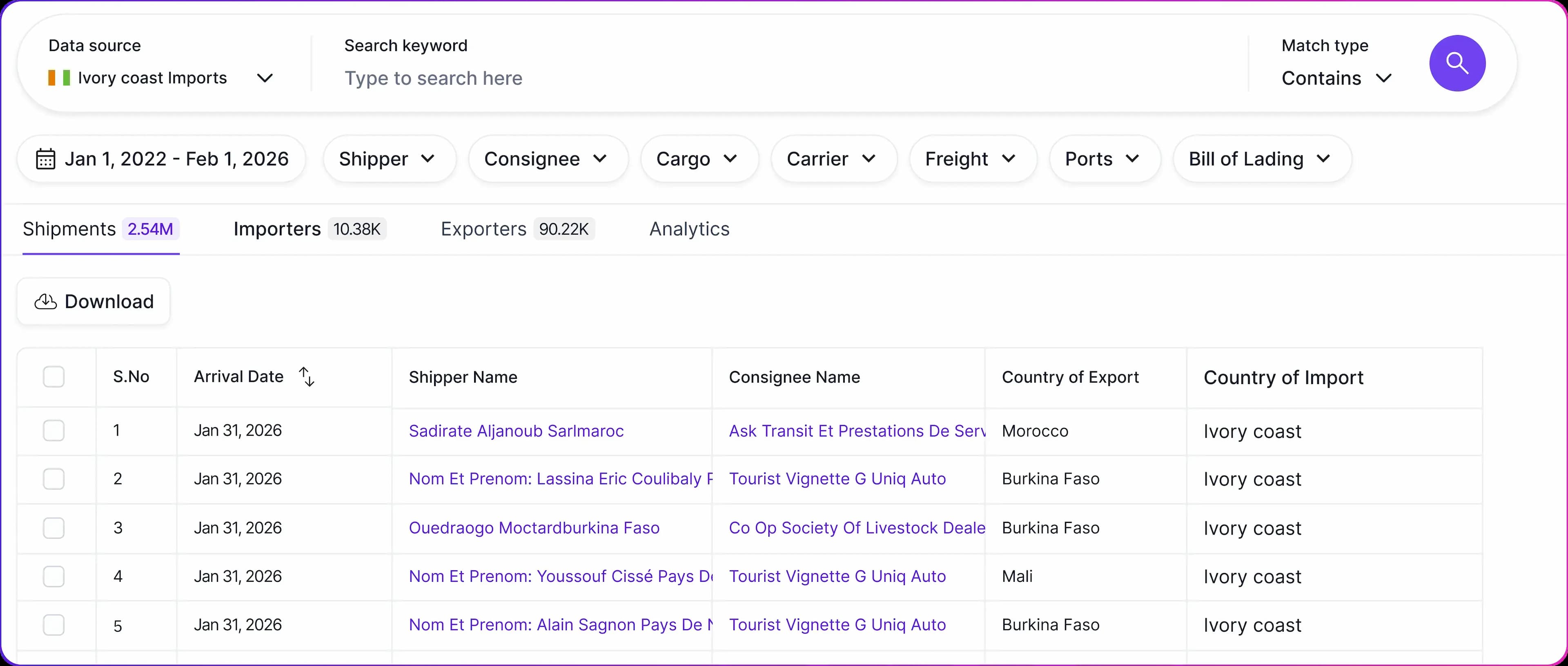
Task: Open shipper Sadirate Aljanoub Sarlmaroc link
Action: [516, 431]
